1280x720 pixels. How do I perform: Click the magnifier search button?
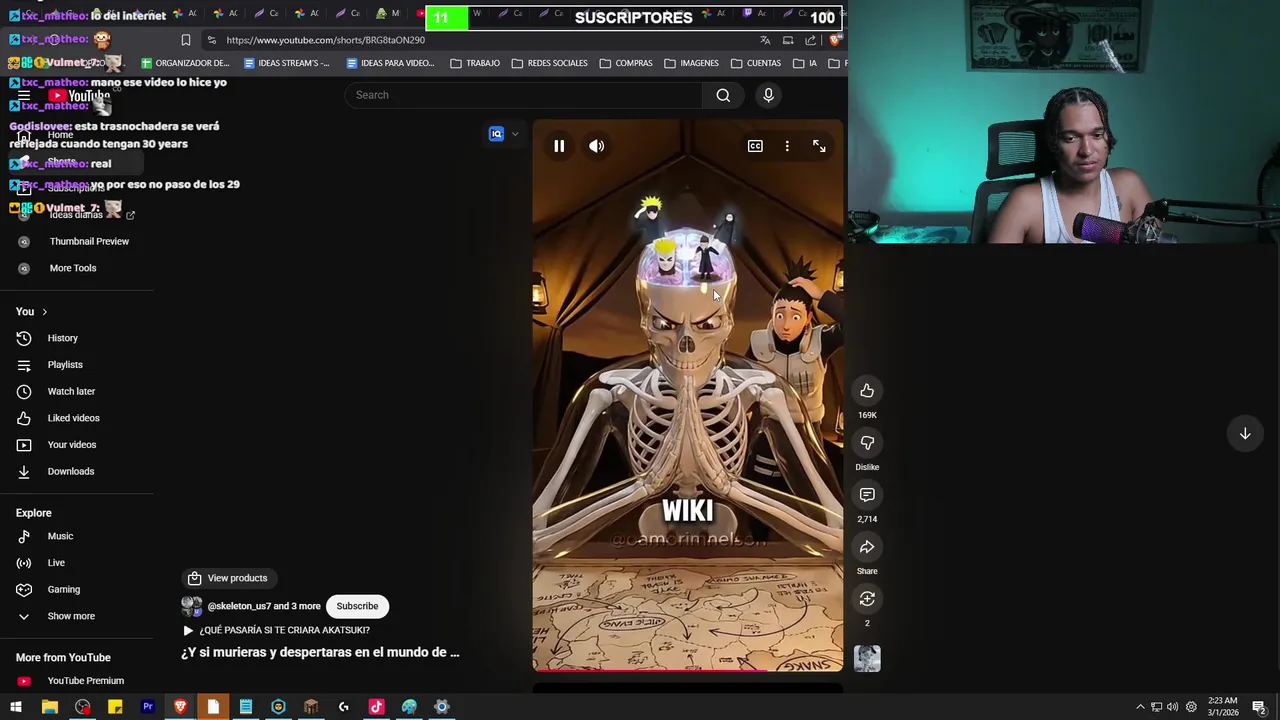coord(723,95)
